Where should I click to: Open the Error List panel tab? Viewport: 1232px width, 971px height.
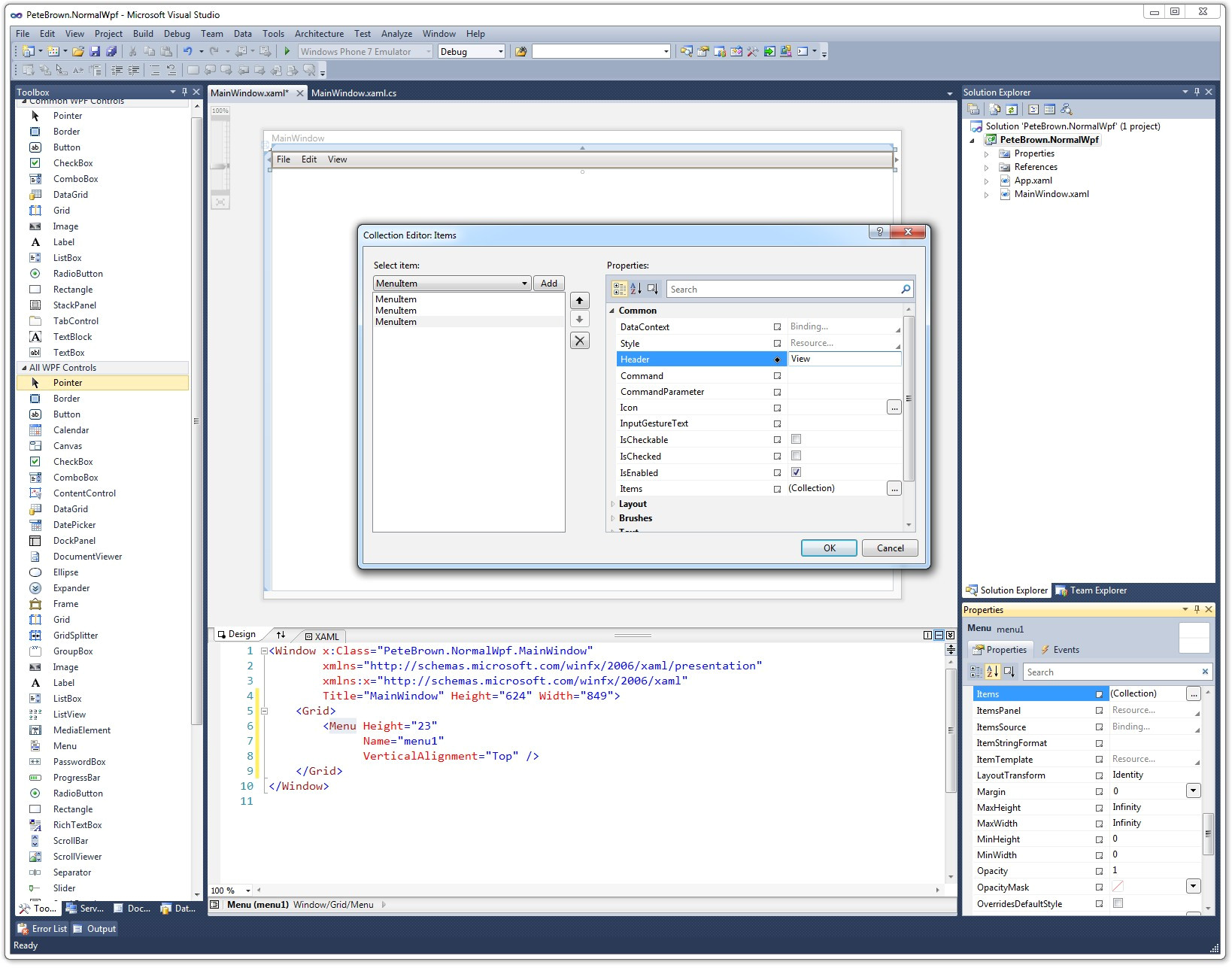coord(43,929)
